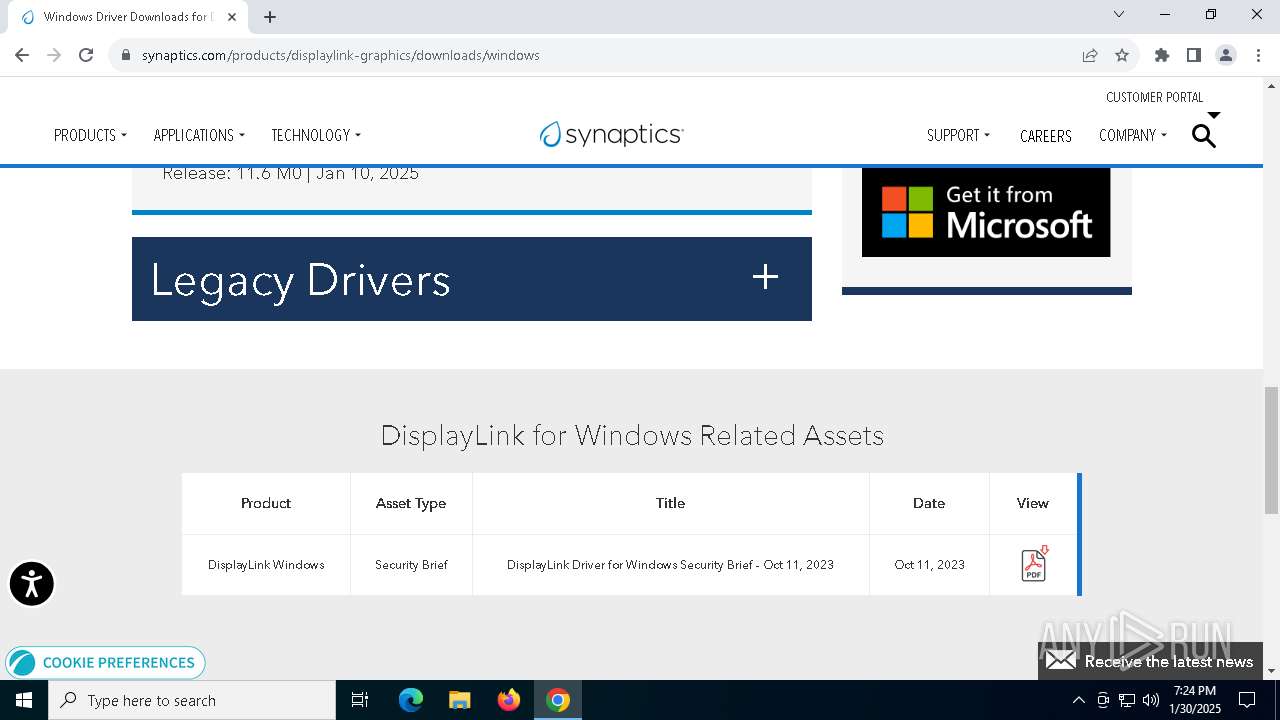Click the Product column header
Viewport: 1280px width, 720px height.
click(x=266, y=503)
